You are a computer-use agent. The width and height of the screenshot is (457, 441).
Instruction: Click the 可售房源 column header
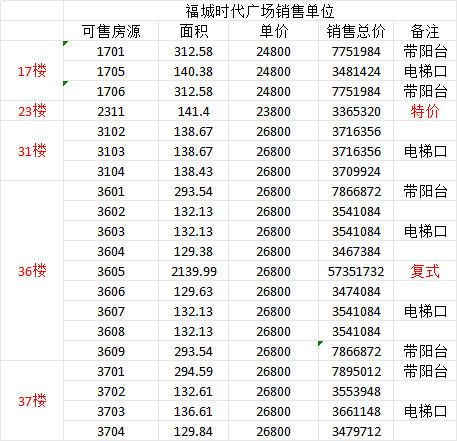pos(111,31)
